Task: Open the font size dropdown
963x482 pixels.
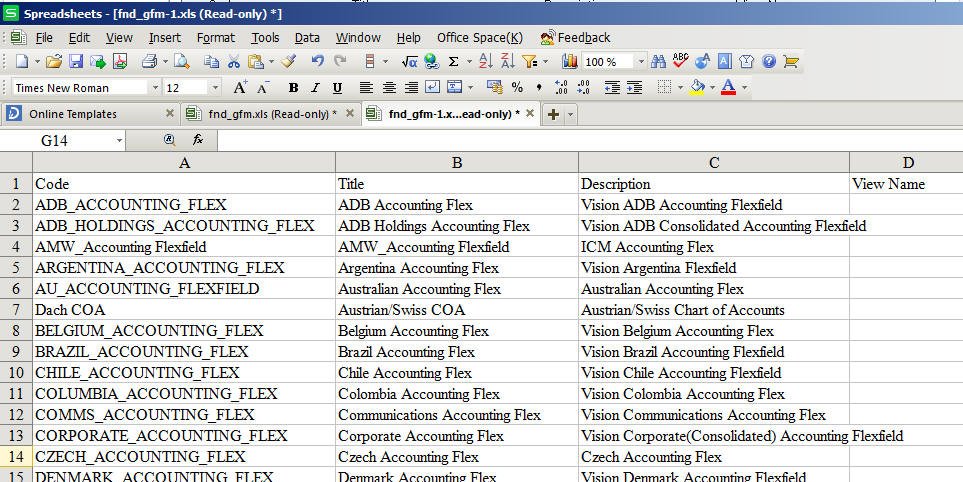Action: tap(215, 88)
